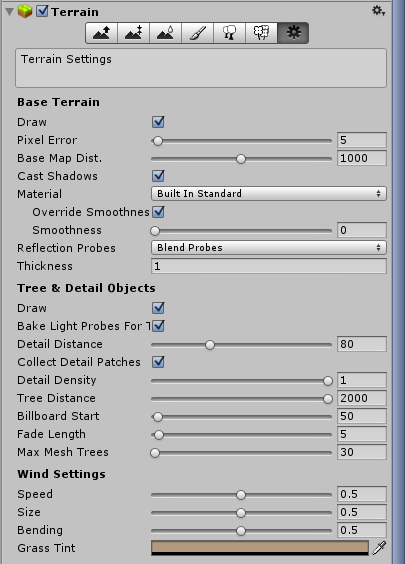
Task: Select the Paint Details tool
Action: tap(261, 33)
